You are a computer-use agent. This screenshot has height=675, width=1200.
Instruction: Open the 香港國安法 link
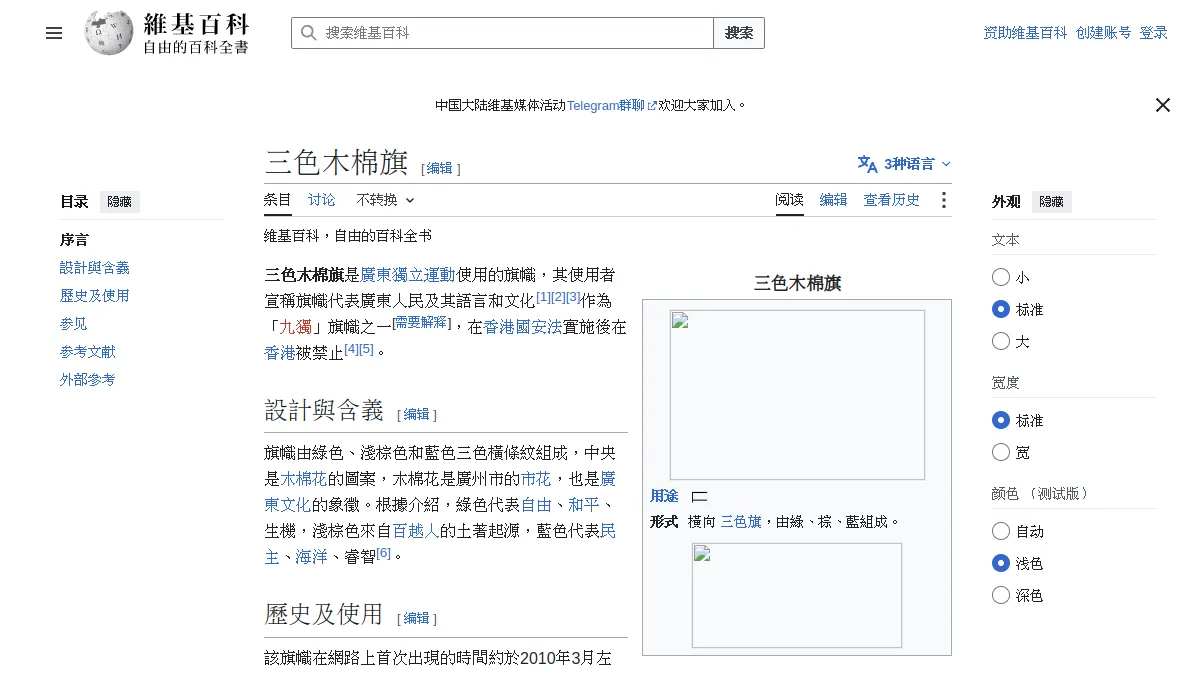(x=523, y=326)
